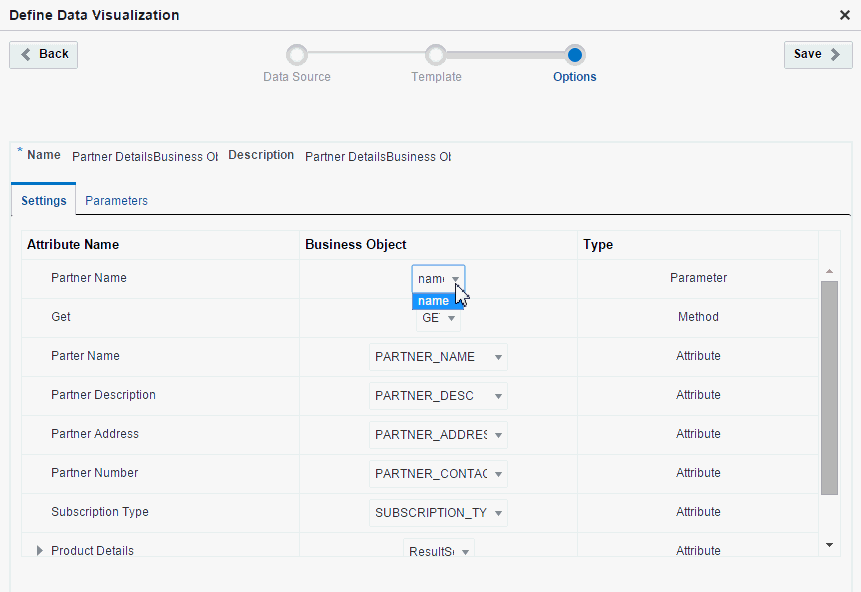
Task: Switch to the Parameters tab
Action: point(116,200)
